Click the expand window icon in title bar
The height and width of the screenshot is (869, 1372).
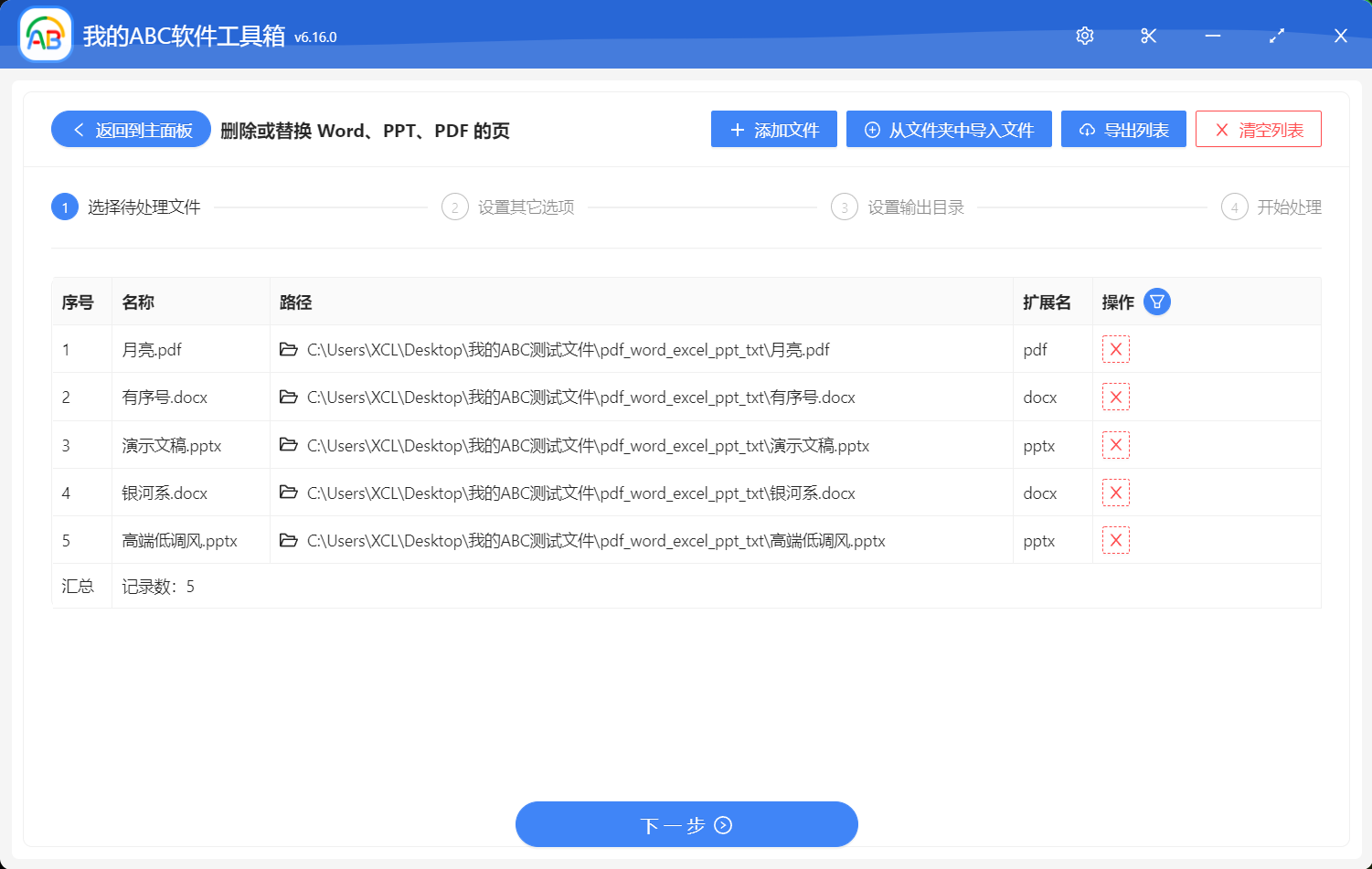click(x=1277, y=36)
